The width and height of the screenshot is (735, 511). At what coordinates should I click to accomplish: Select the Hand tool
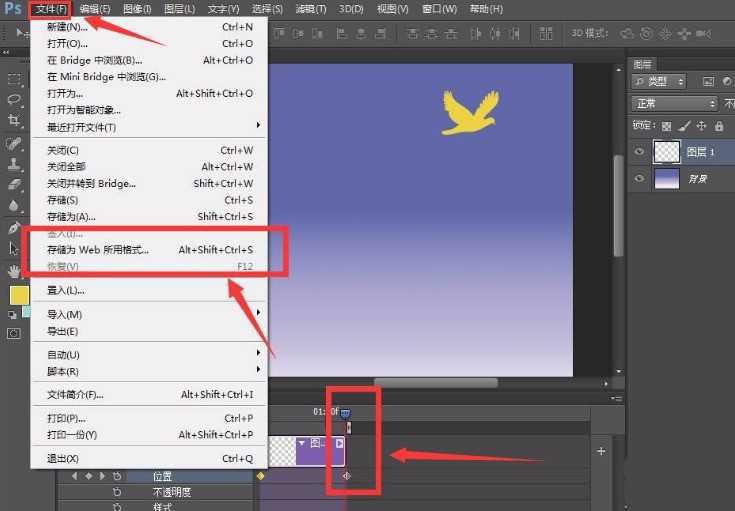pos(14,270)
